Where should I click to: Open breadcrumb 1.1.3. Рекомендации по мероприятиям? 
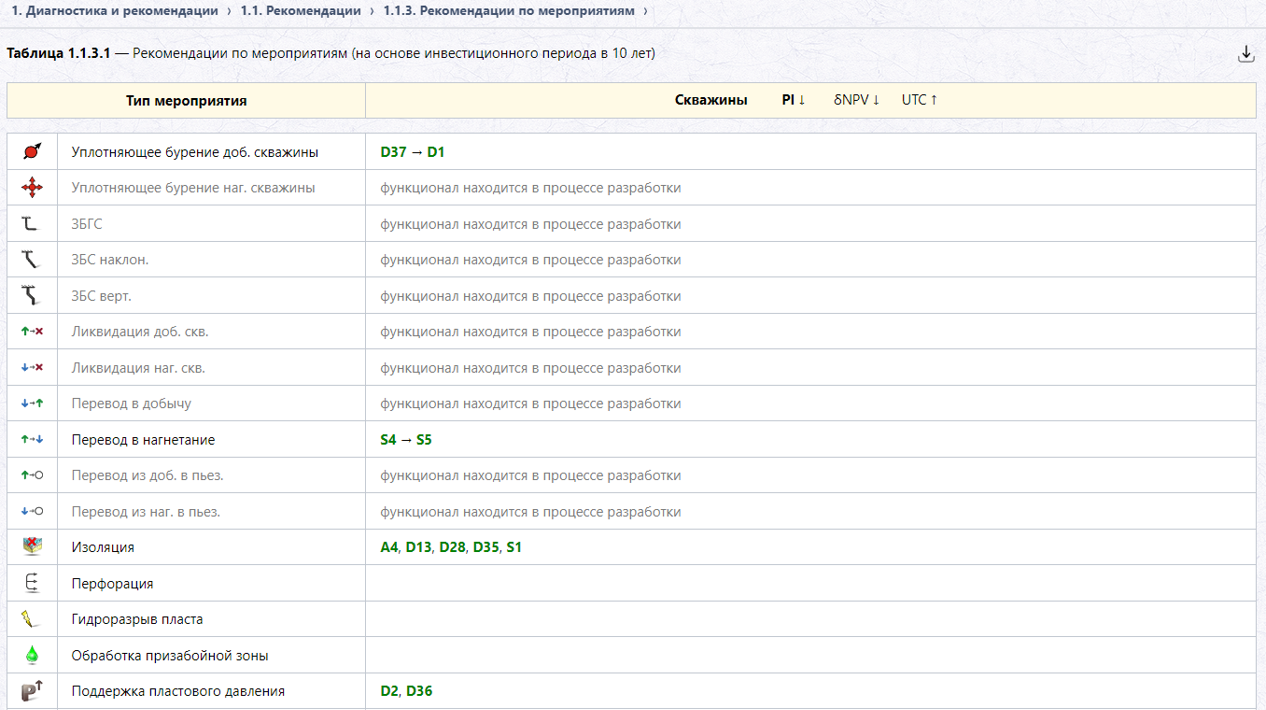[x=509, y=11]
